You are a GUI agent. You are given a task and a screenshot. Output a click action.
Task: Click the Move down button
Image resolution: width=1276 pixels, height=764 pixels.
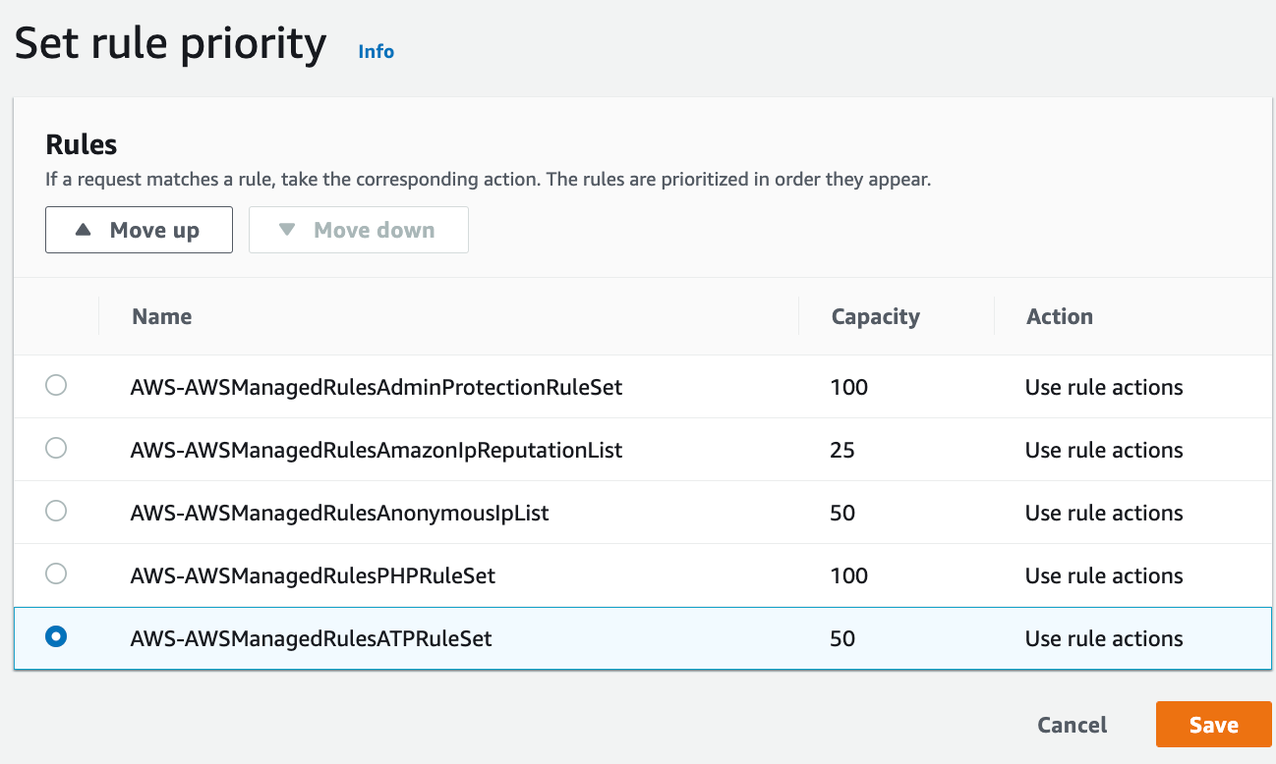coord(358,230)
